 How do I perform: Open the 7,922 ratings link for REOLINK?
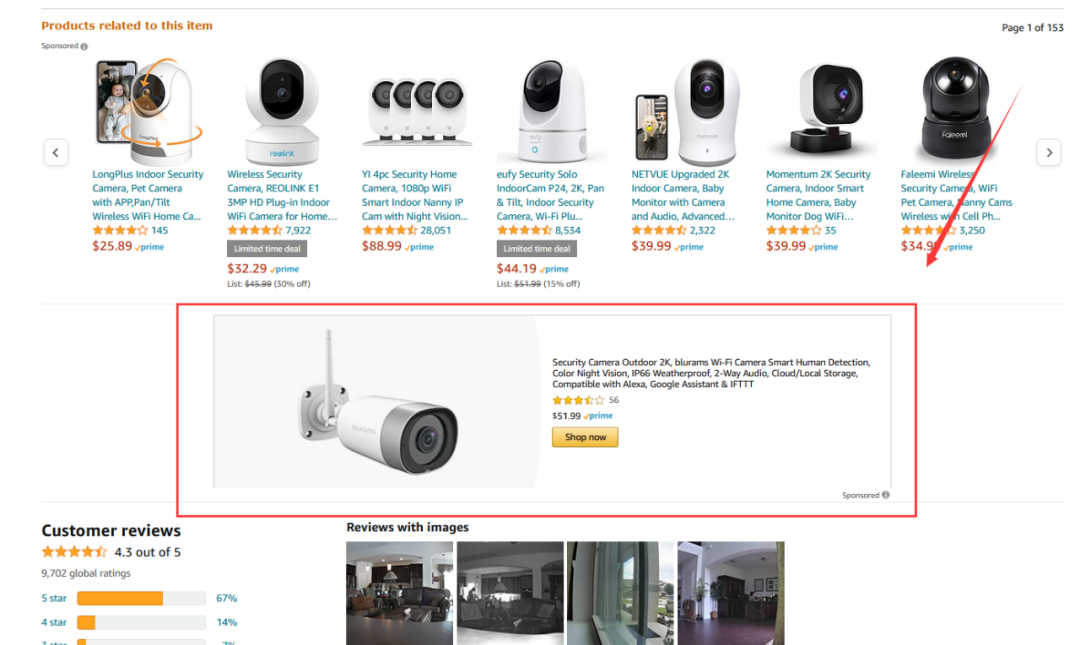coord(298,230)
